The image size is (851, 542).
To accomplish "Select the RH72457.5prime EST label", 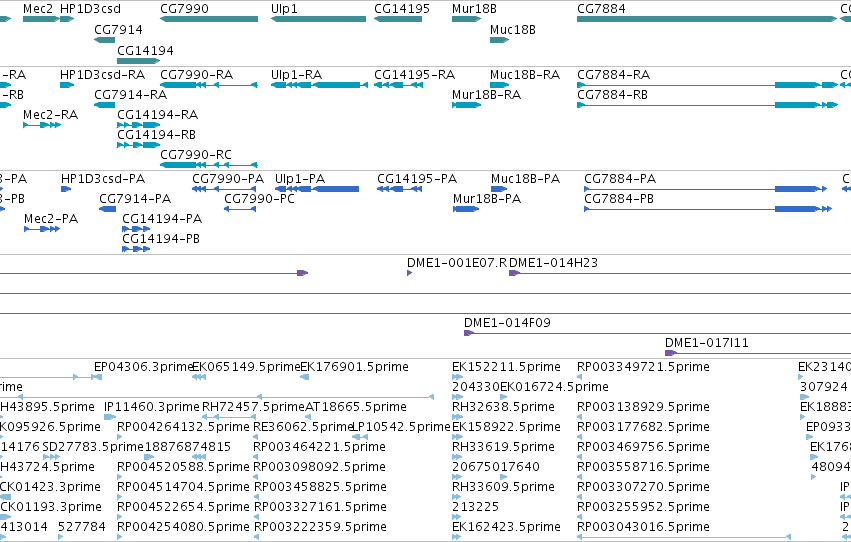I will (253, 407).
